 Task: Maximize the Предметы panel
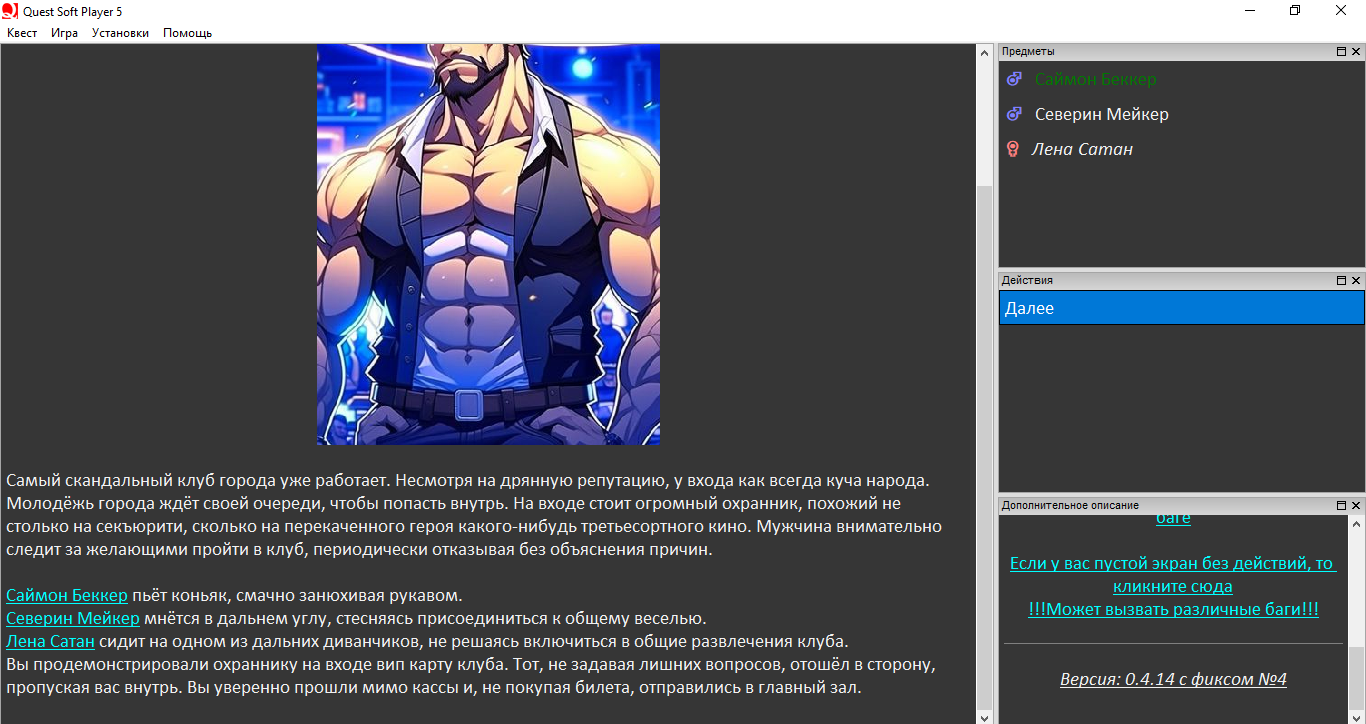1341,51
